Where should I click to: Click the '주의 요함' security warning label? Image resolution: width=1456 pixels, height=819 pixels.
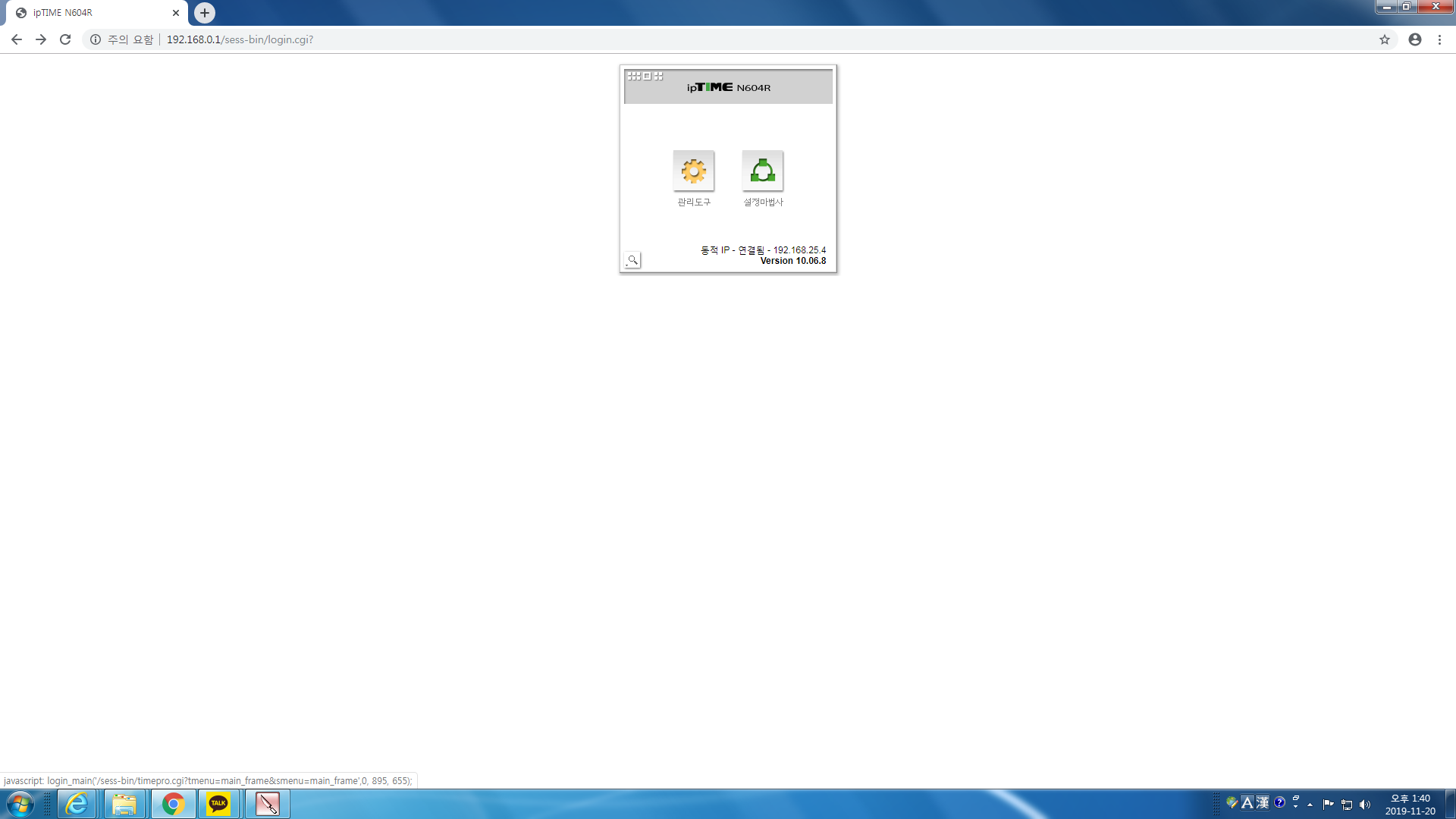[x=130, y=39]
